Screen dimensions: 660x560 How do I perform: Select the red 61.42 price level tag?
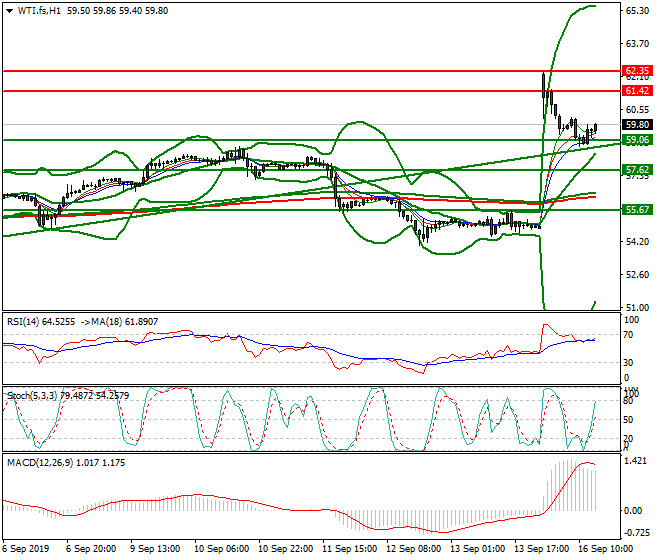637,91
